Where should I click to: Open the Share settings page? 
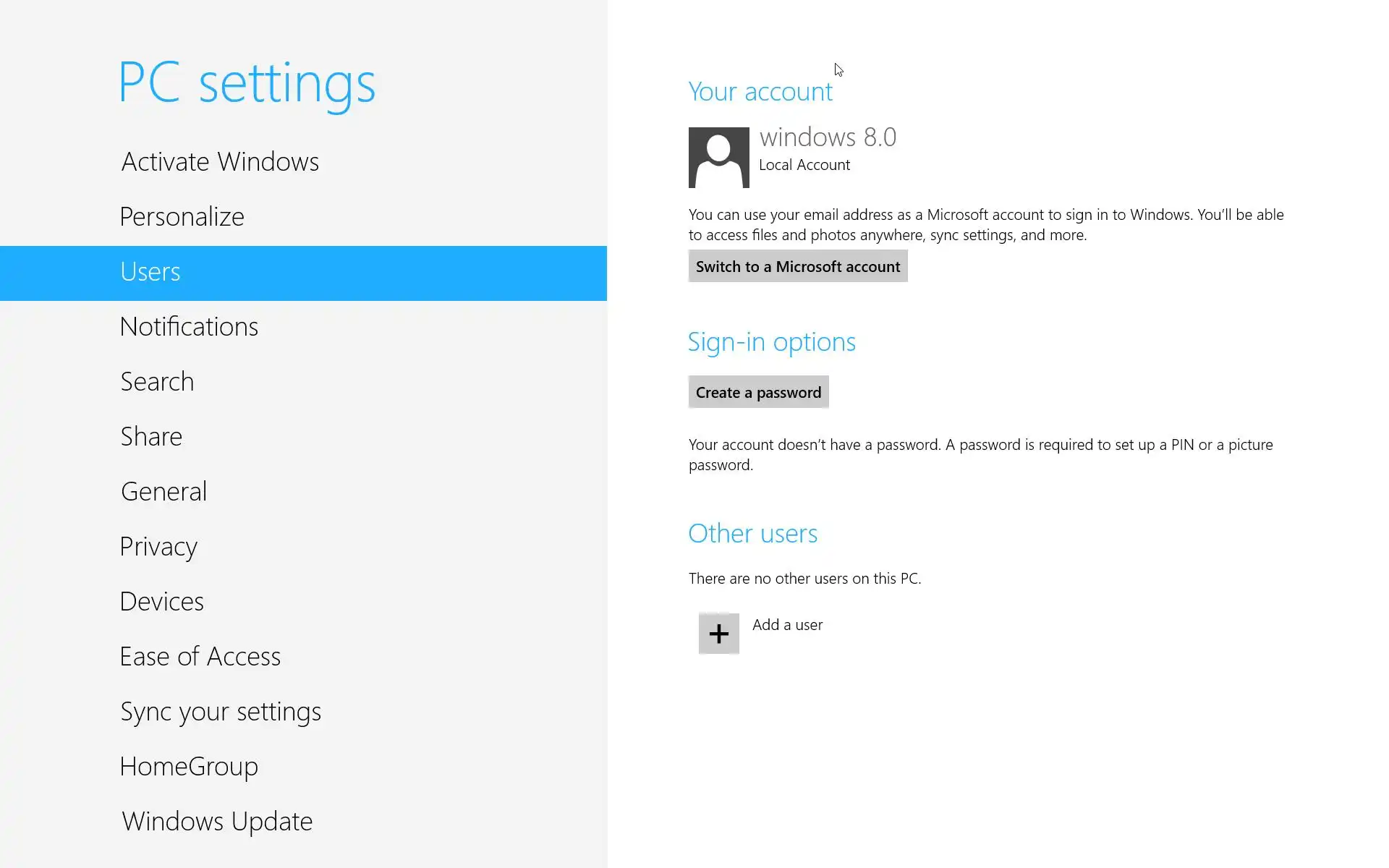tap(151, 437)
